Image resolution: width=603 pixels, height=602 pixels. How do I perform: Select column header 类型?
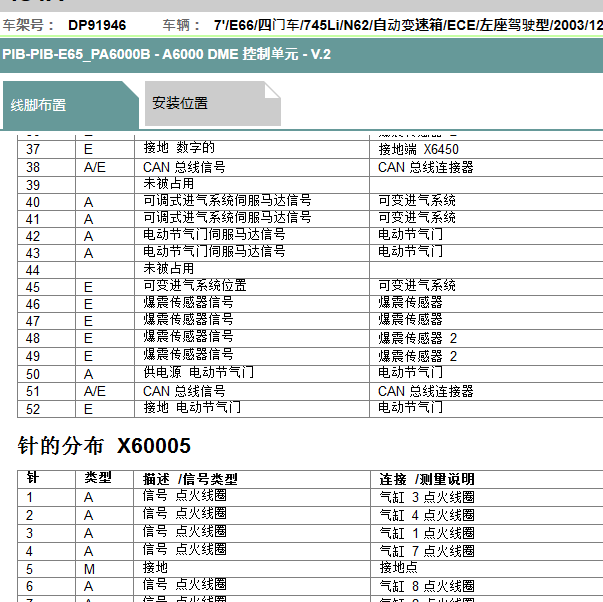coord(98,478)
